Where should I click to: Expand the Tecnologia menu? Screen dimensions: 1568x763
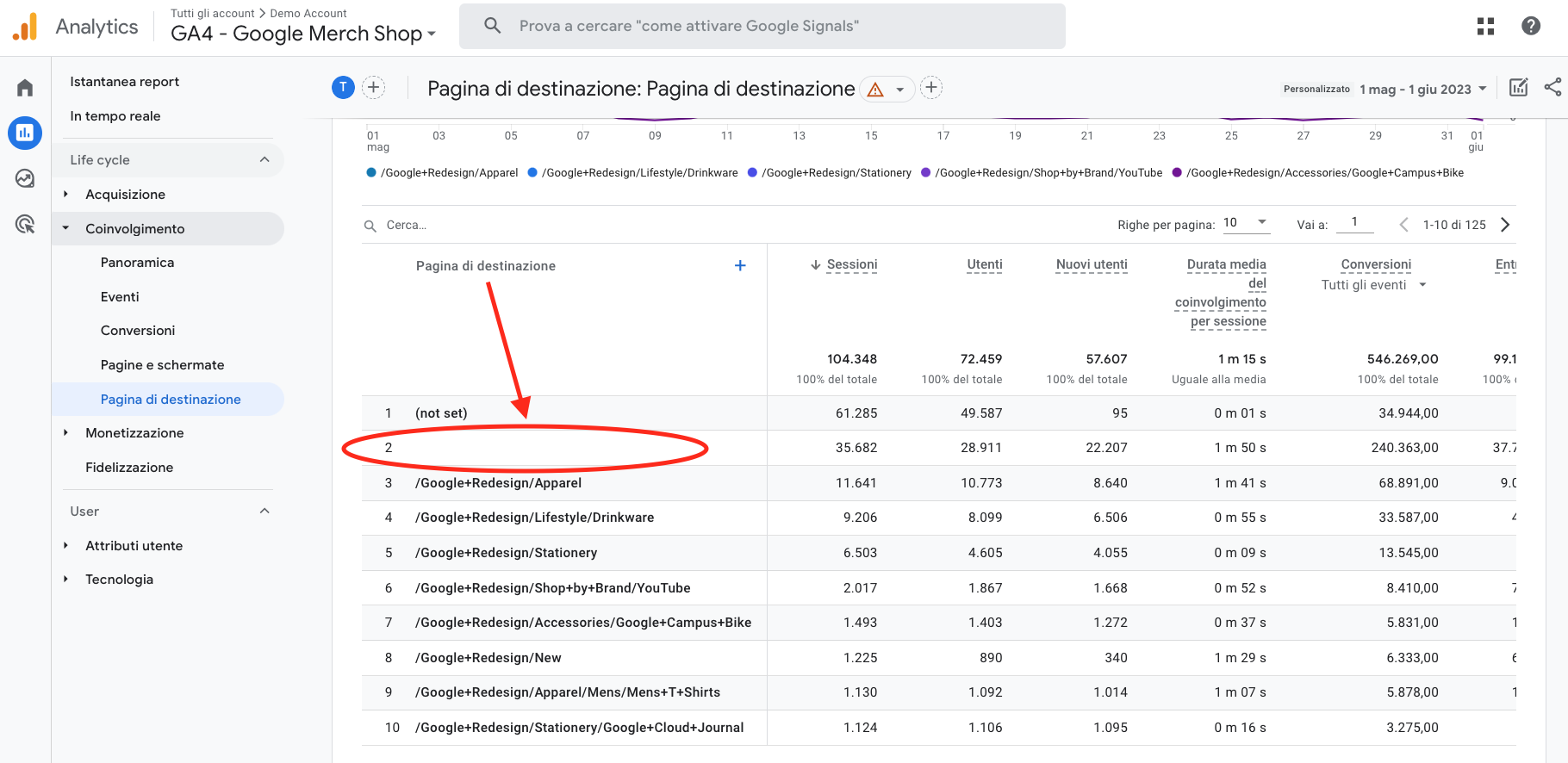click(66, 580)
